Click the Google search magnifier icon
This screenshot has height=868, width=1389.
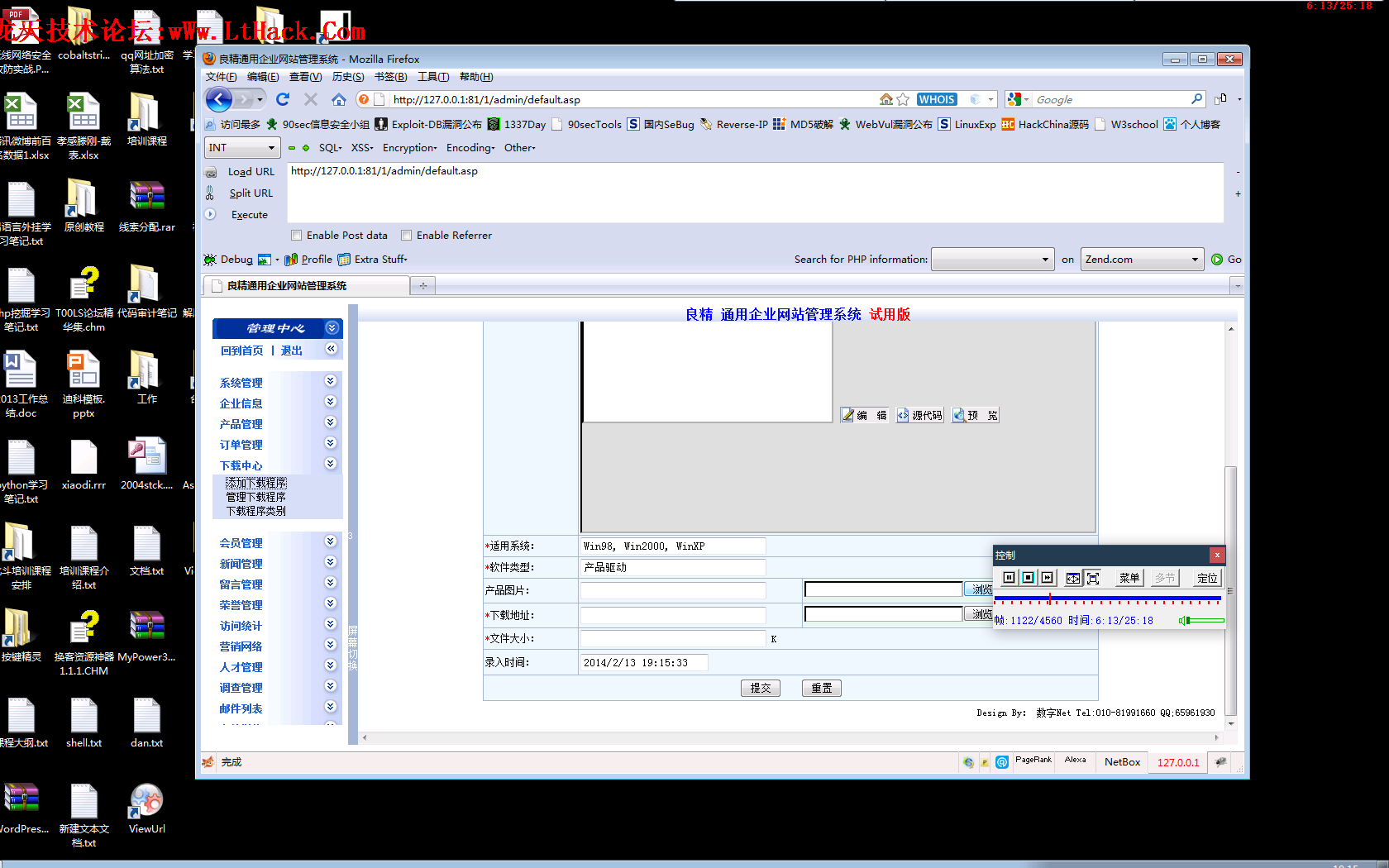point(1196,99)
